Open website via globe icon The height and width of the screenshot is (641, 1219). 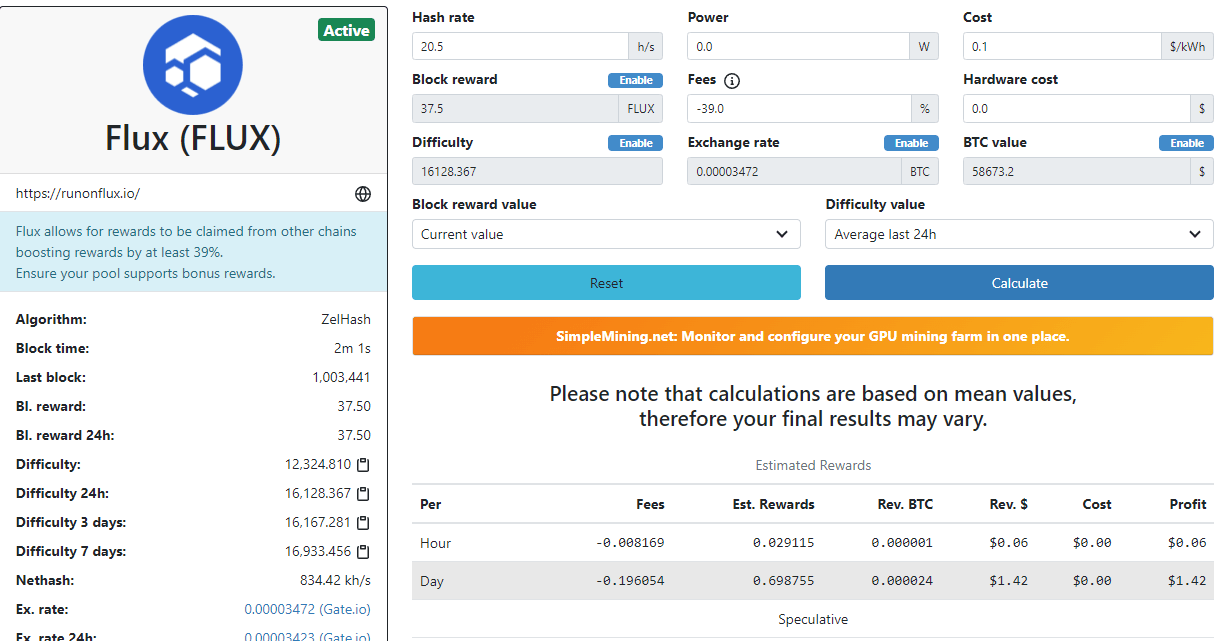(363, 193)
